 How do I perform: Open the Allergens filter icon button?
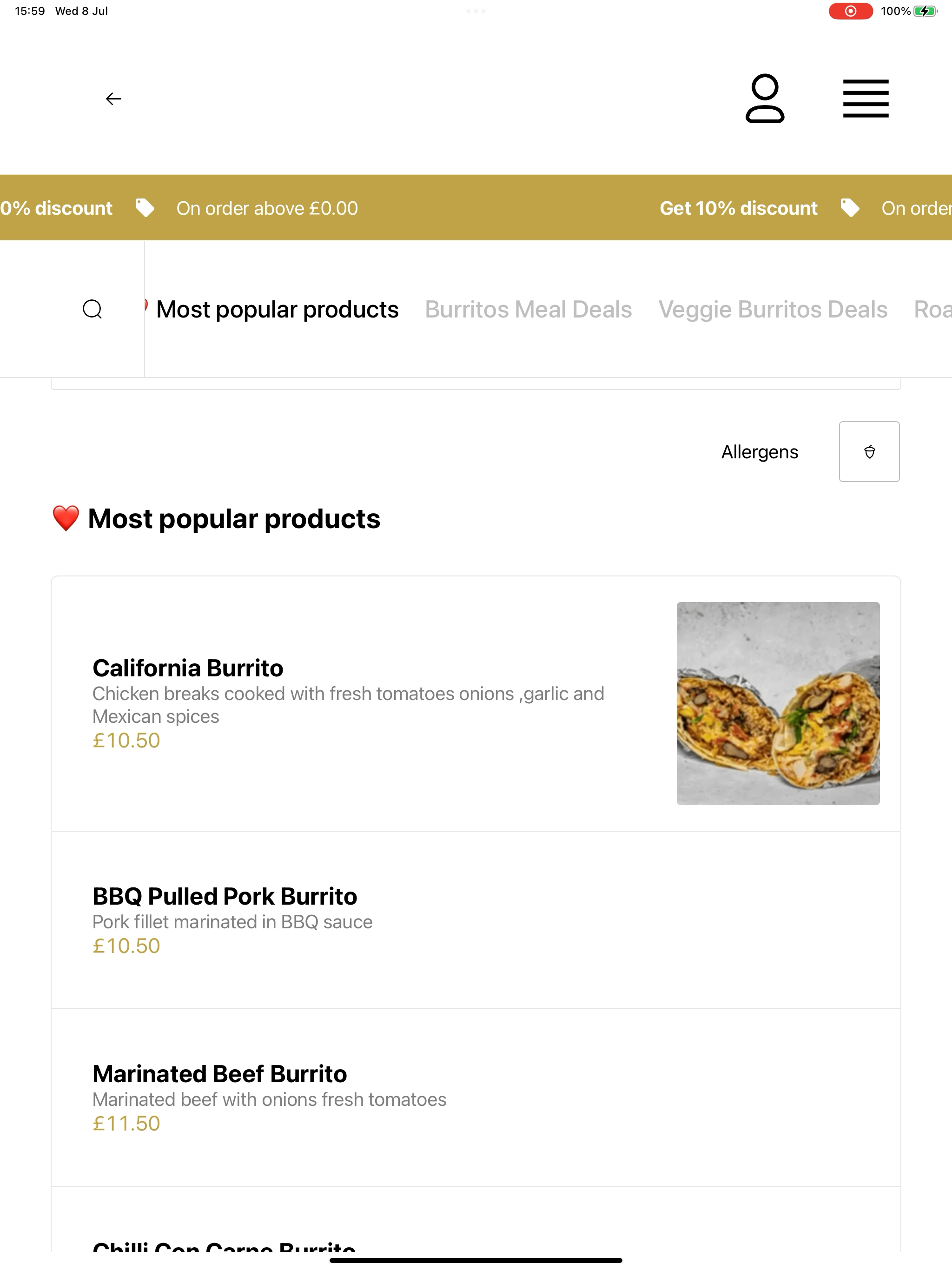pos(869,451)
